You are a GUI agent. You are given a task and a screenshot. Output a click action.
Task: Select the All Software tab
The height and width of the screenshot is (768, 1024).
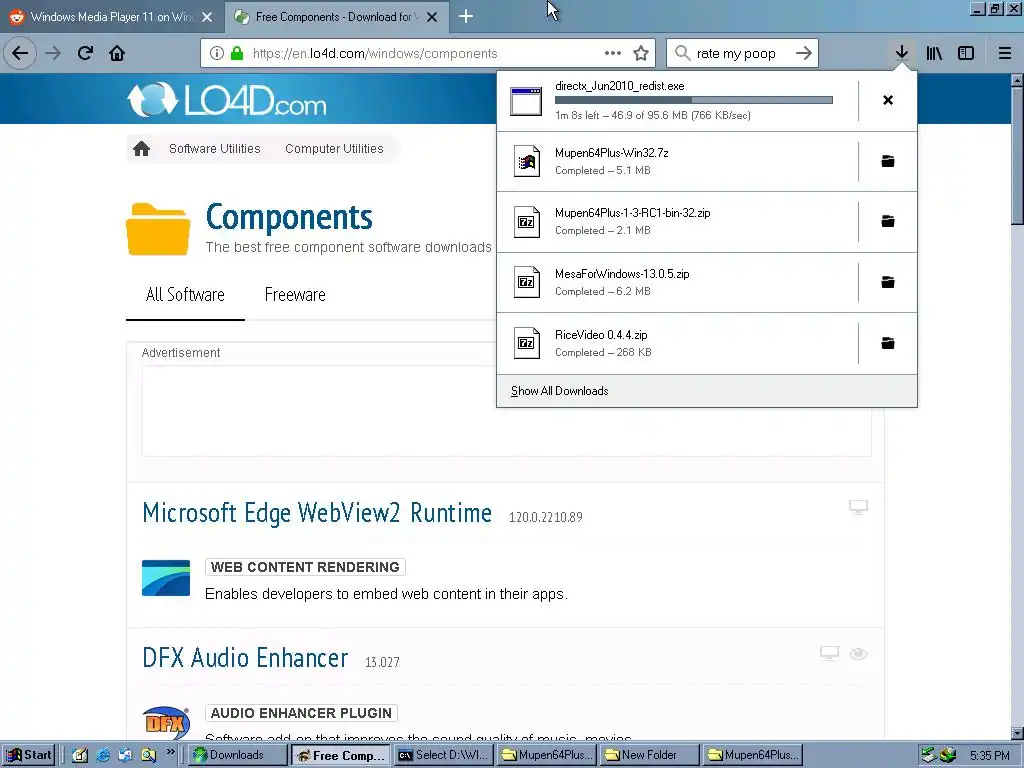[x=185, y=295]
